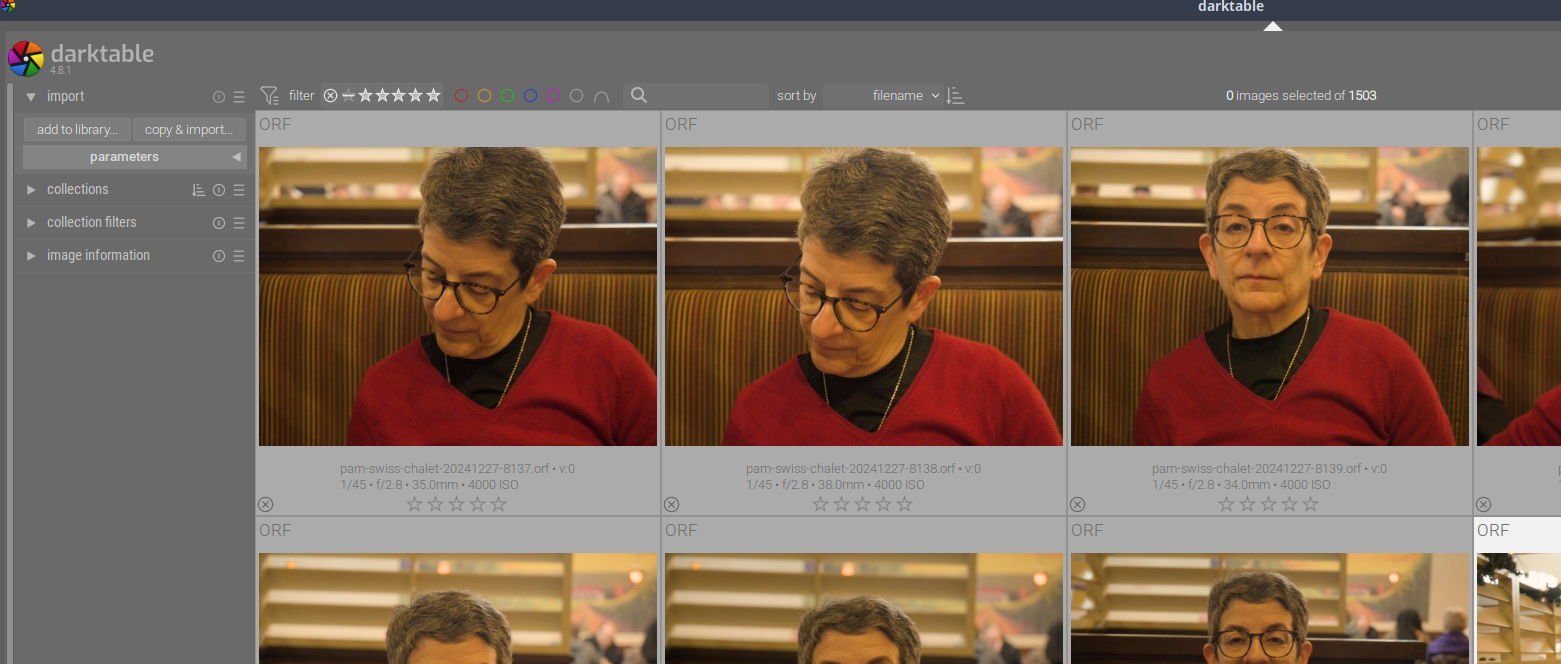Expand the collections panel
The width and height of the screenshot is (1561, 664).
click(x=31, y=189)
